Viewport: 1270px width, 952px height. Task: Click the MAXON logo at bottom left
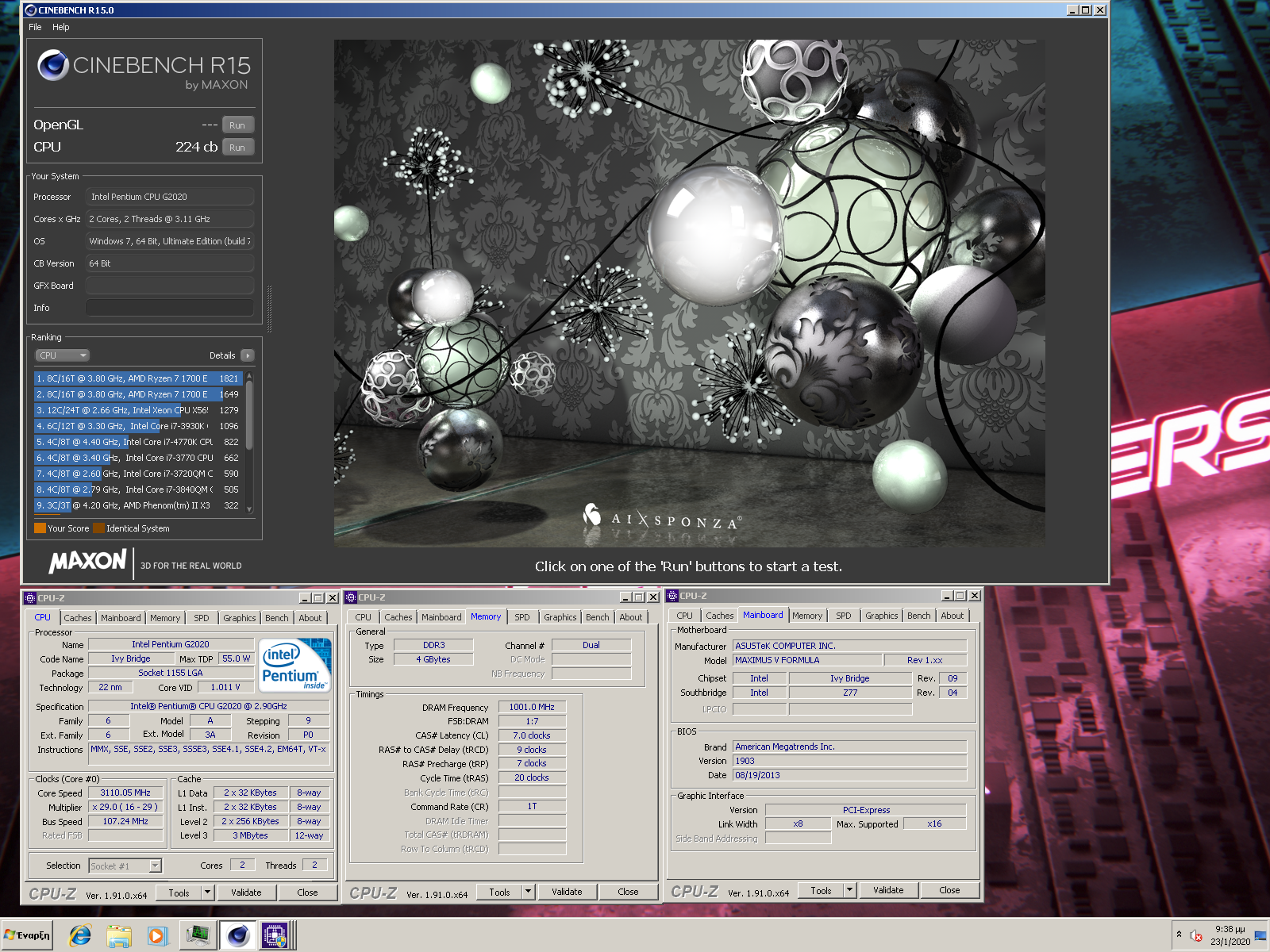click(87, 562)
